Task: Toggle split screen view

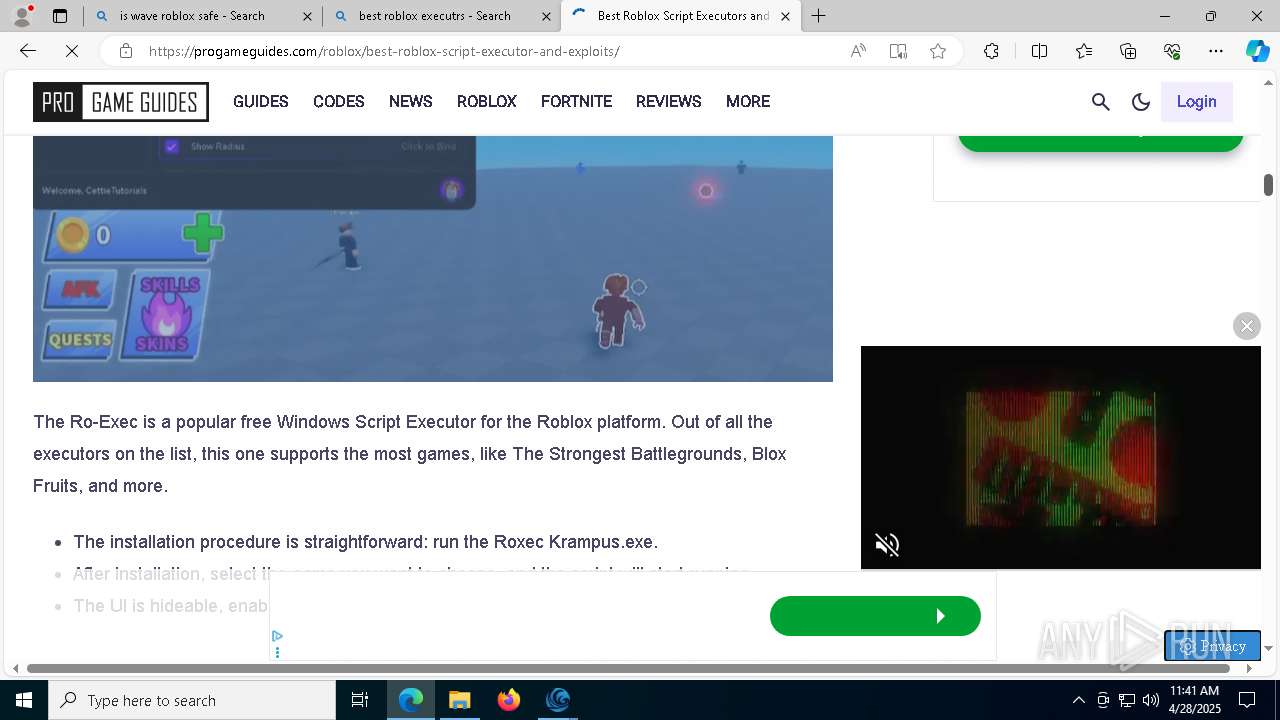Action: click(1039, 51)
